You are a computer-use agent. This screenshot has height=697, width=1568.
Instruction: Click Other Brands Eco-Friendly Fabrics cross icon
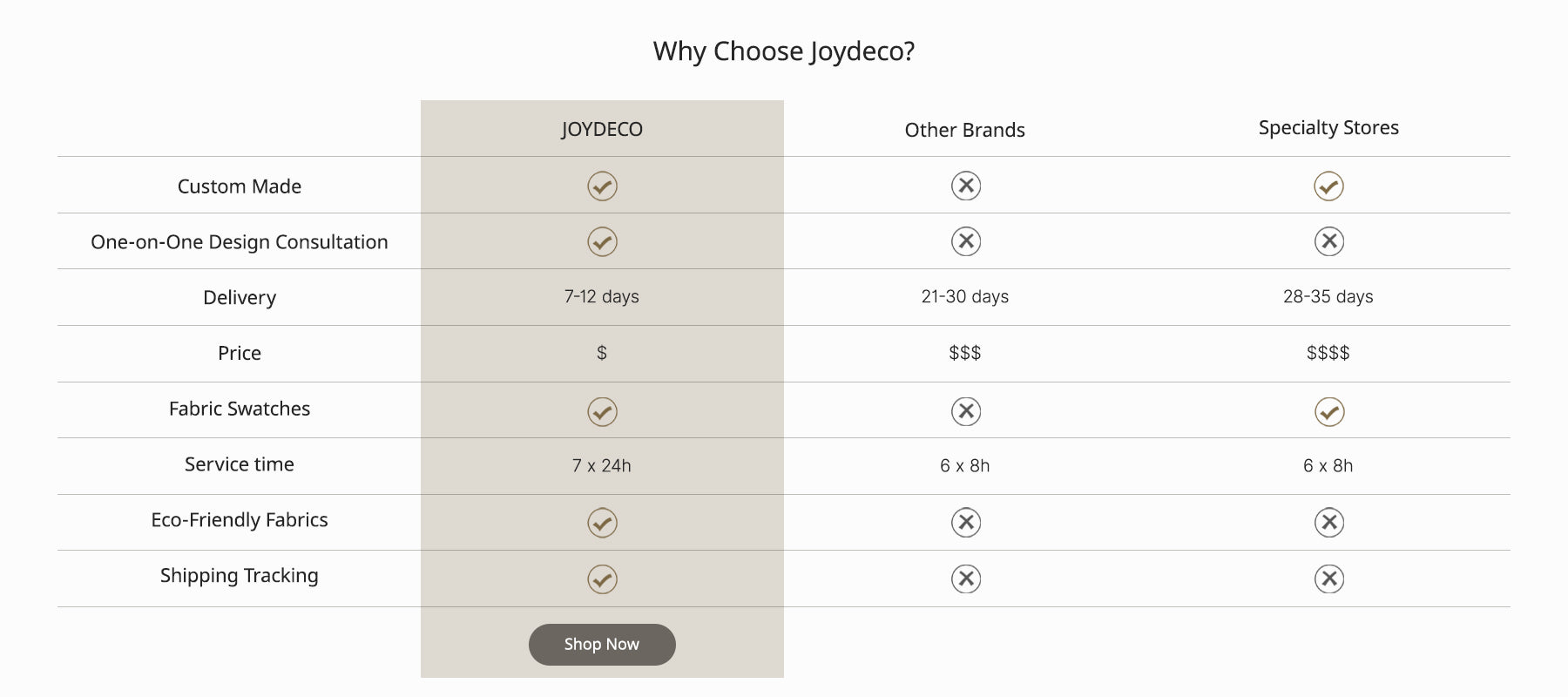(x=965, y=523)
